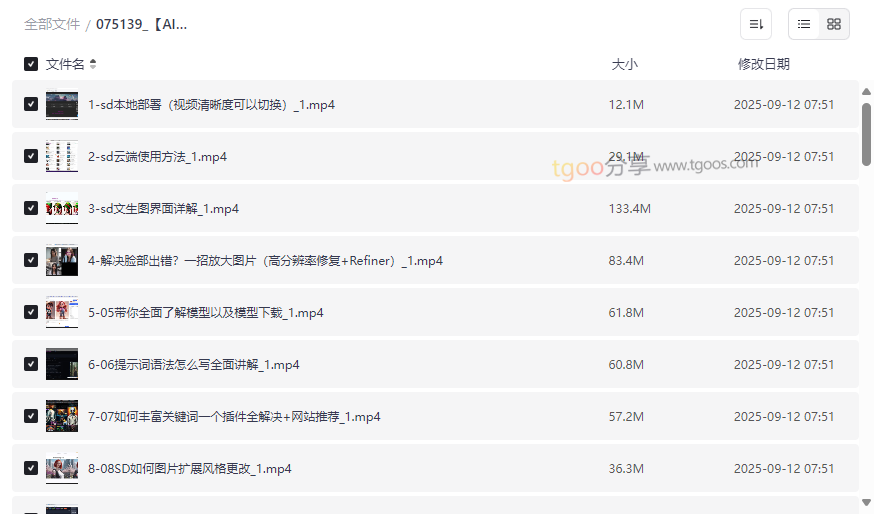This screenshot has width=874, height=514.
Task: Click the scrollbar up arrow
Action: (866, 92)
